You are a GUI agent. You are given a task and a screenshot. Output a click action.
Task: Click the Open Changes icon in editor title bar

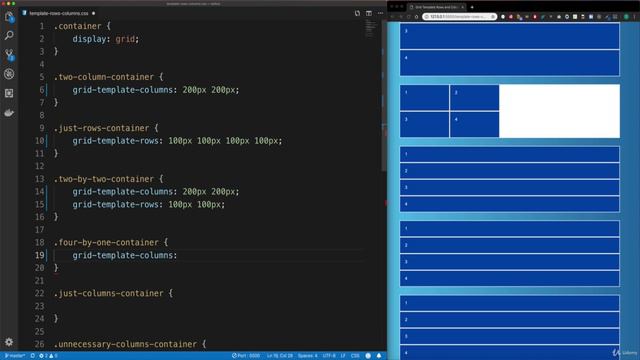pyautogui.click(x=357, y=13)
